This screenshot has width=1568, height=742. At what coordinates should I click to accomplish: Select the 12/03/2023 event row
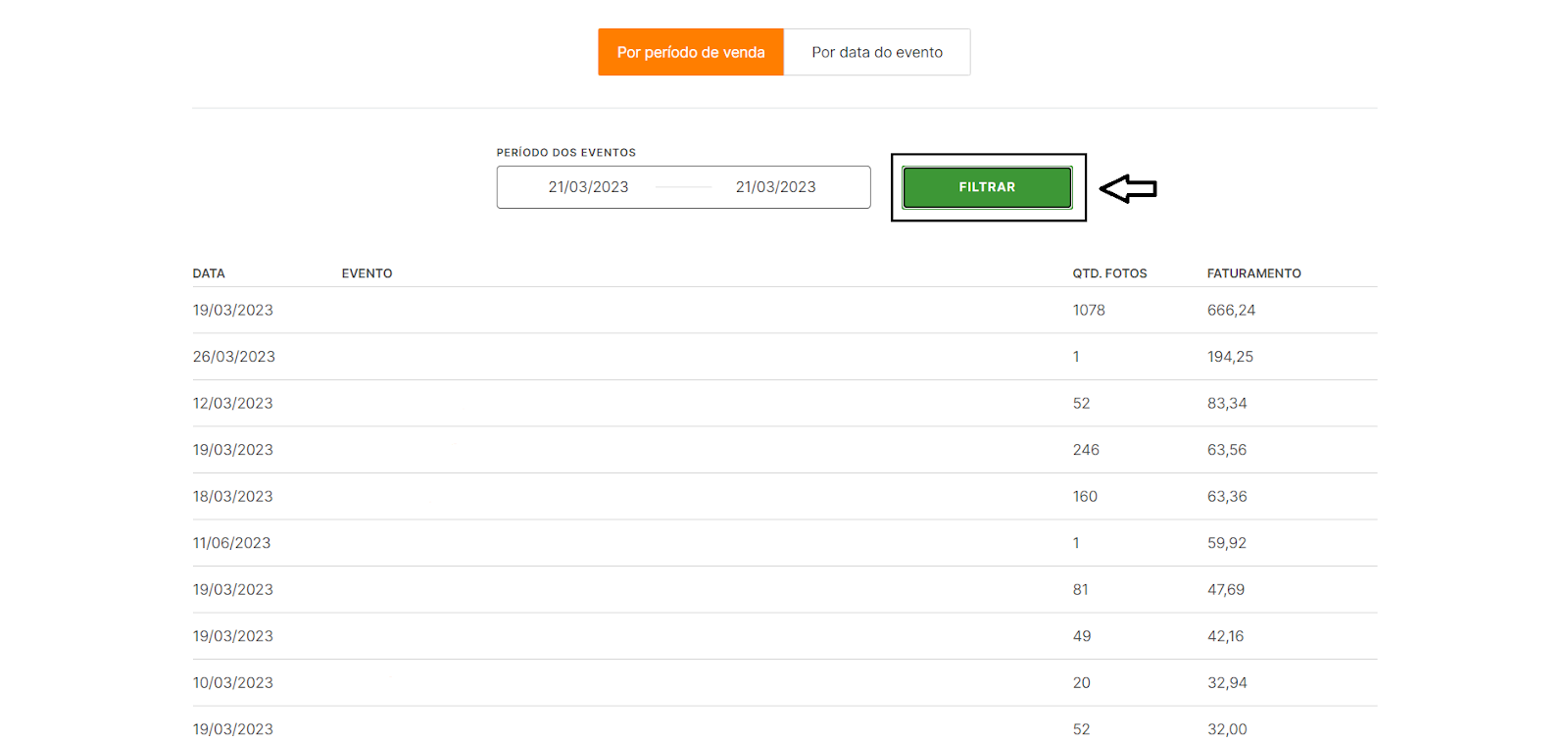(232, 403)
